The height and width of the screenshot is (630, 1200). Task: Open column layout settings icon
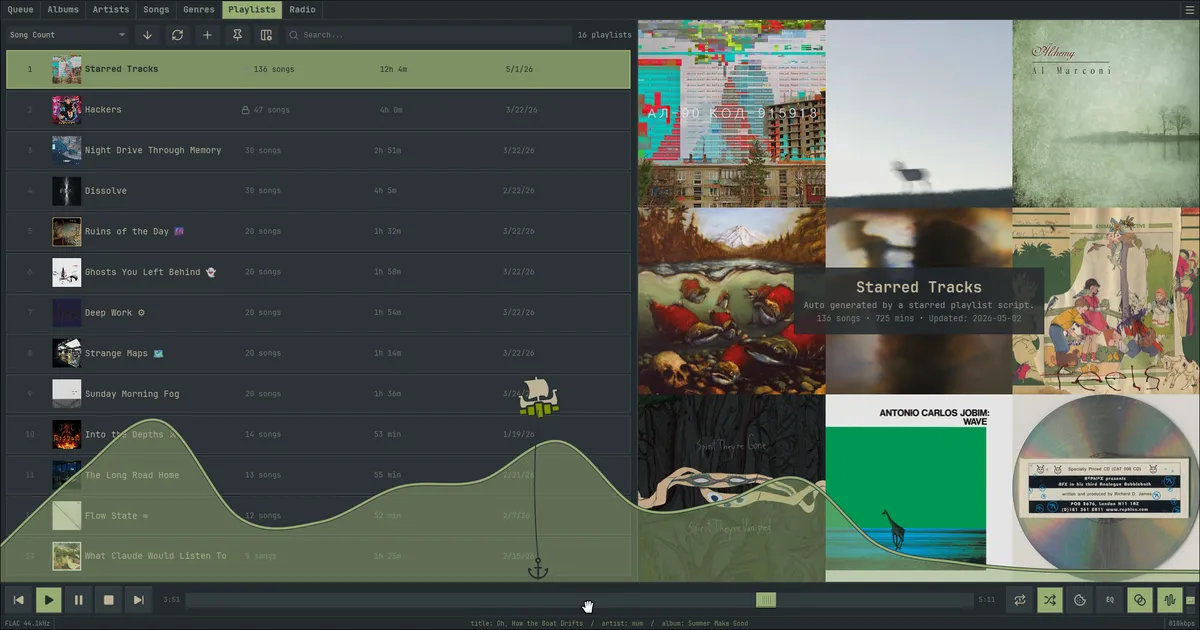click(x=266, y=35)
